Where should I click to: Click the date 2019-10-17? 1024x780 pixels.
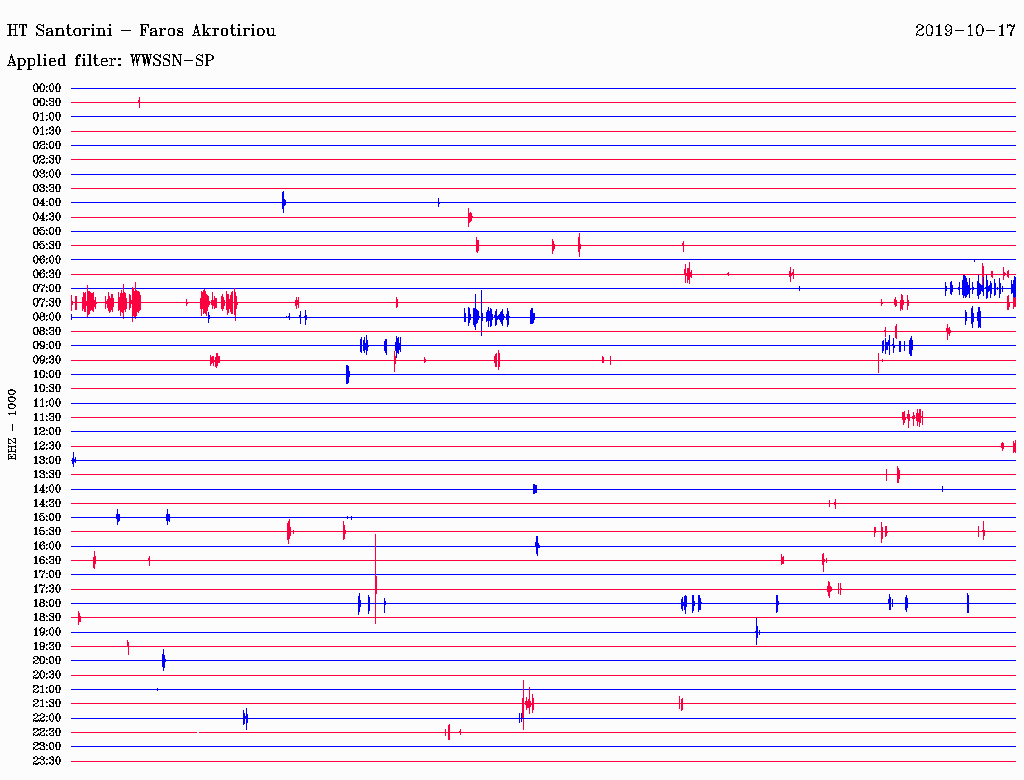(x=965, y=31)
